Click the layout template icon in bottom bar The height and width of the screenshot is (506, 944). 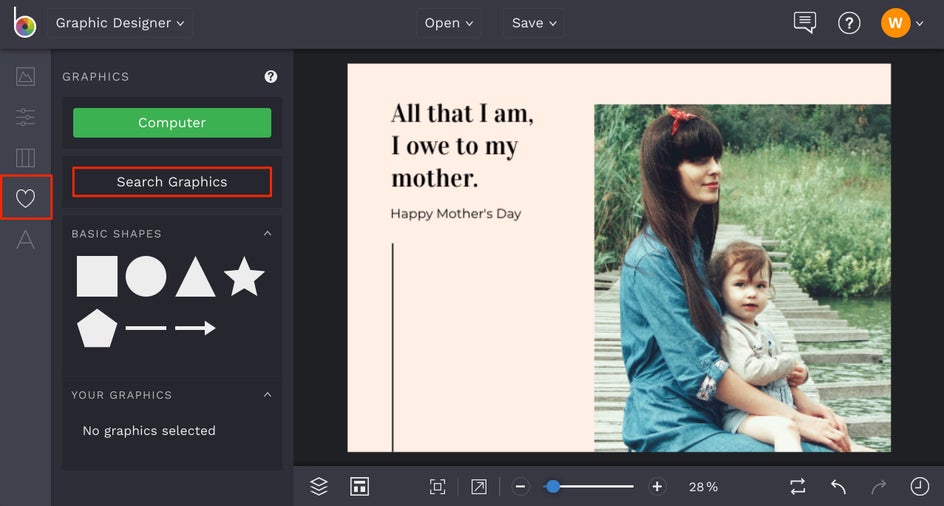pyautogui.click(x=359, y=486)
